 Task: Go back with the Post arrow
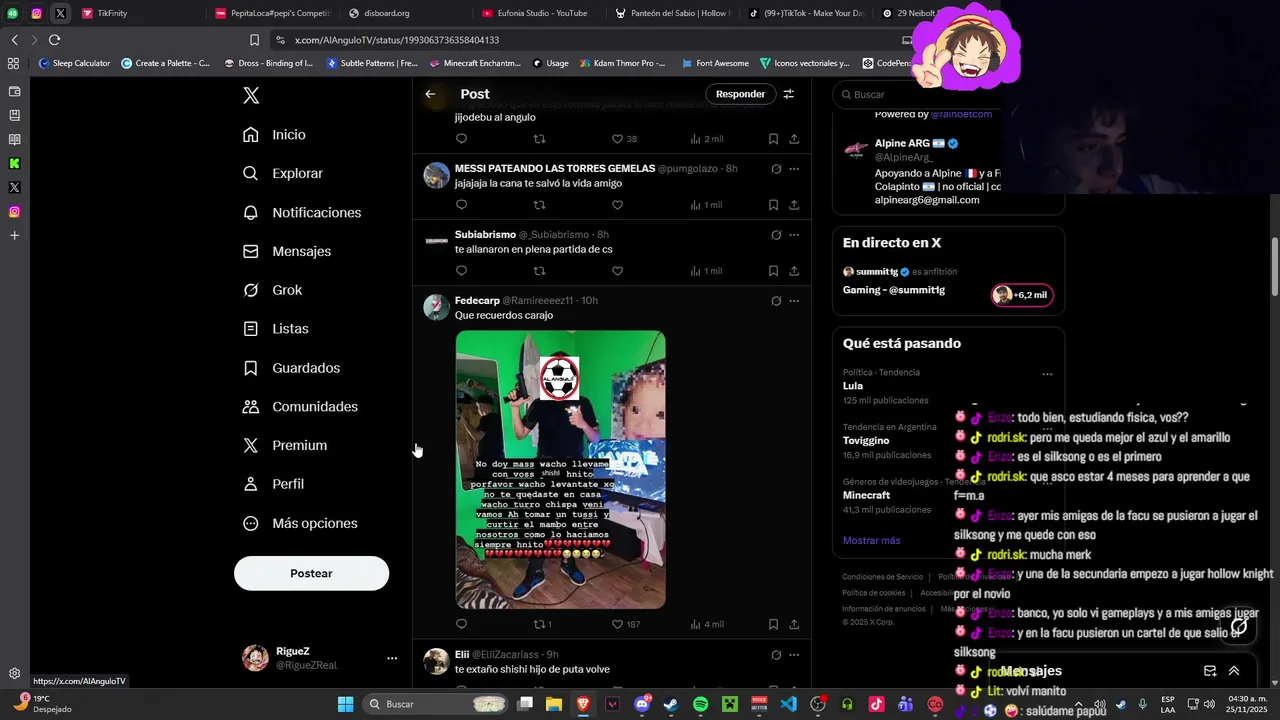pyautogui.click(x=430, y=94)
